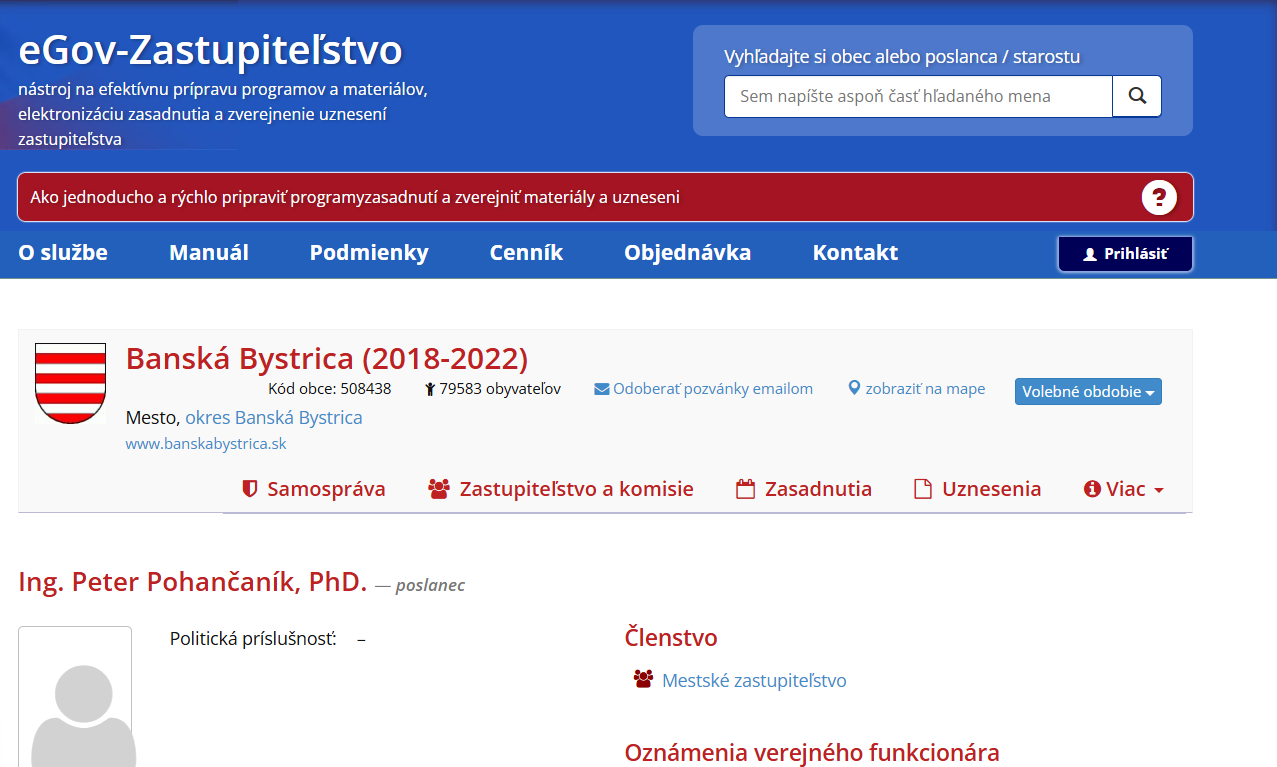Screen dimensions: 1277x767
Task: Click the zobraziť na mape link
Action: tap(925, 389)
